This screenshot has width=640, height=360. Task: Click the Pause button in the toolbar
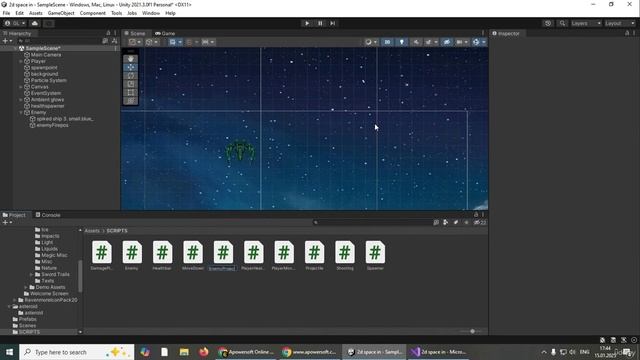pyautogui.click(x=320, y=23)
